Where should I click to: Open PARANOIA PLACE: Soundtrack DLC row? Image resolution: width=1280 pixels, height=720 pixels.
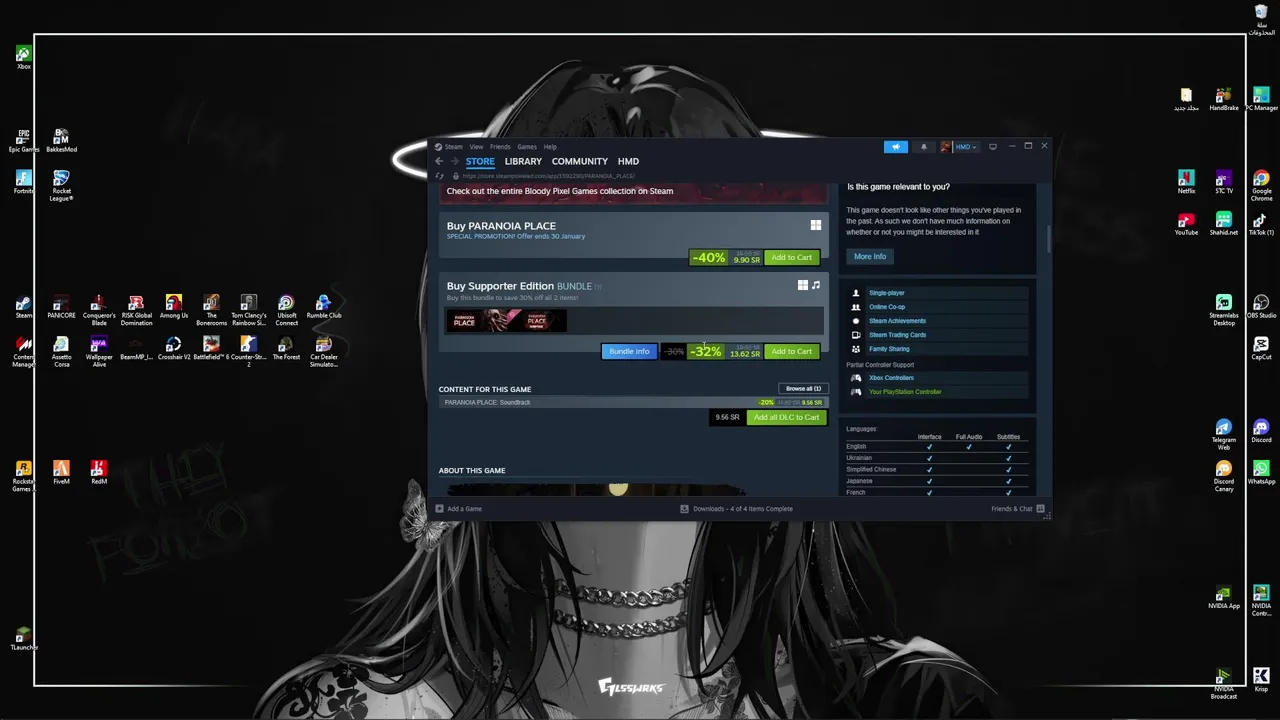click(x=633, y=402)
